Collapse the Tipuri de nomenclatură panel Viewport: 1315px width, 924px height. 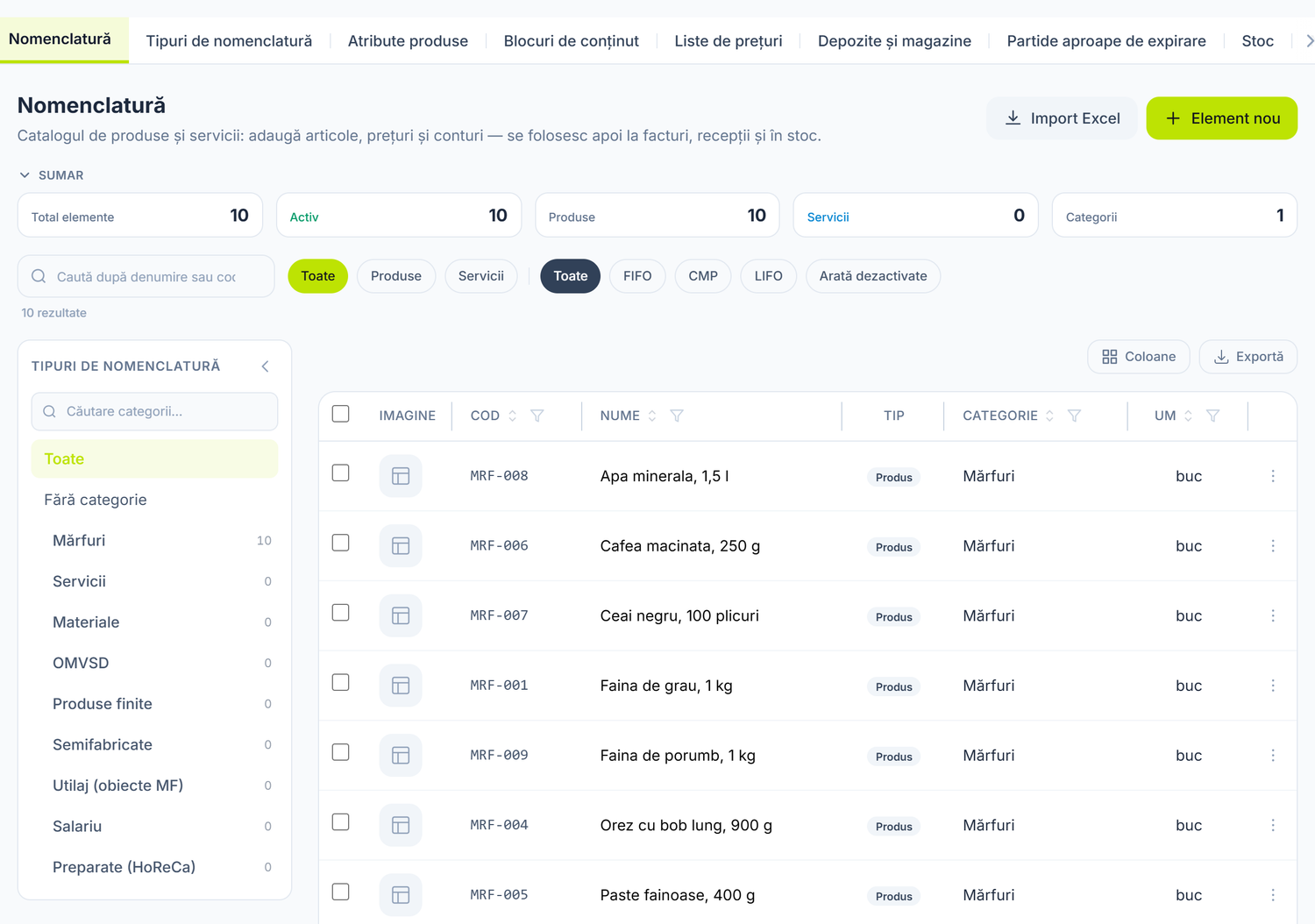[266, 366]
